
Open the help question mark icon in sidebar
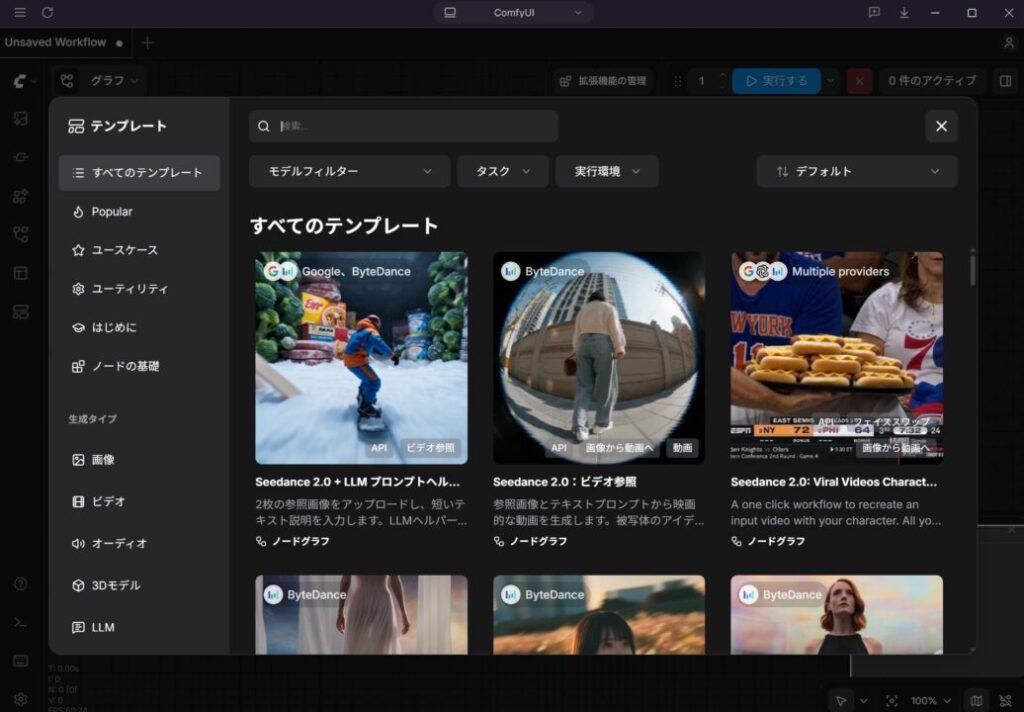pos(20,583)
